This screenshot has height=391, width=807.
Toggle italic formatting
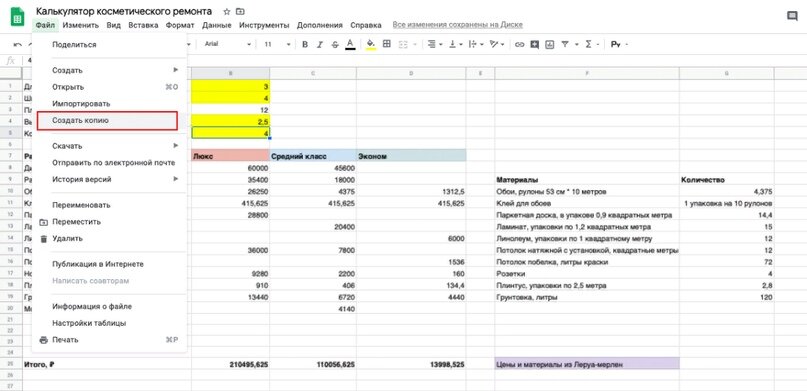pyautogui.click(x=320, y=45)
